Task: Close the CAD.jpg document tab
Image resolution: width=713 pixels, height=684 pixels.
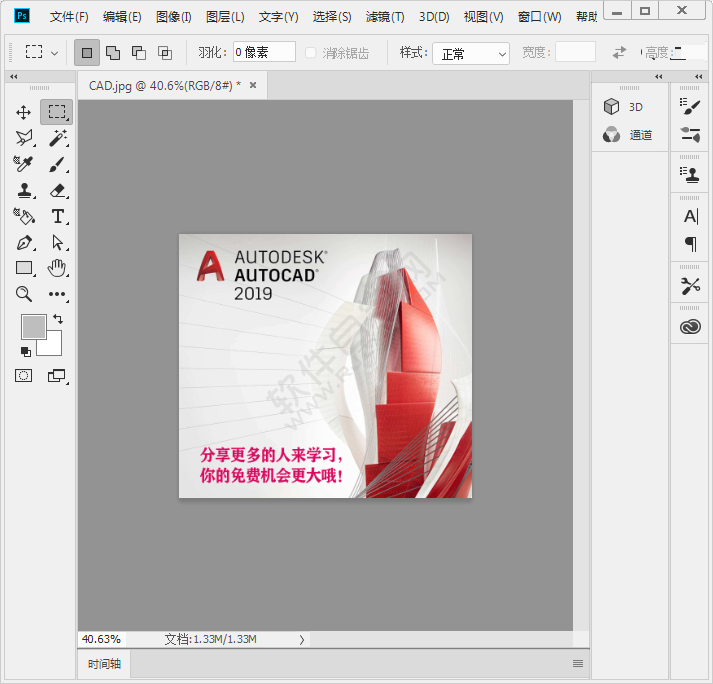Action: (x=253, y=85)
